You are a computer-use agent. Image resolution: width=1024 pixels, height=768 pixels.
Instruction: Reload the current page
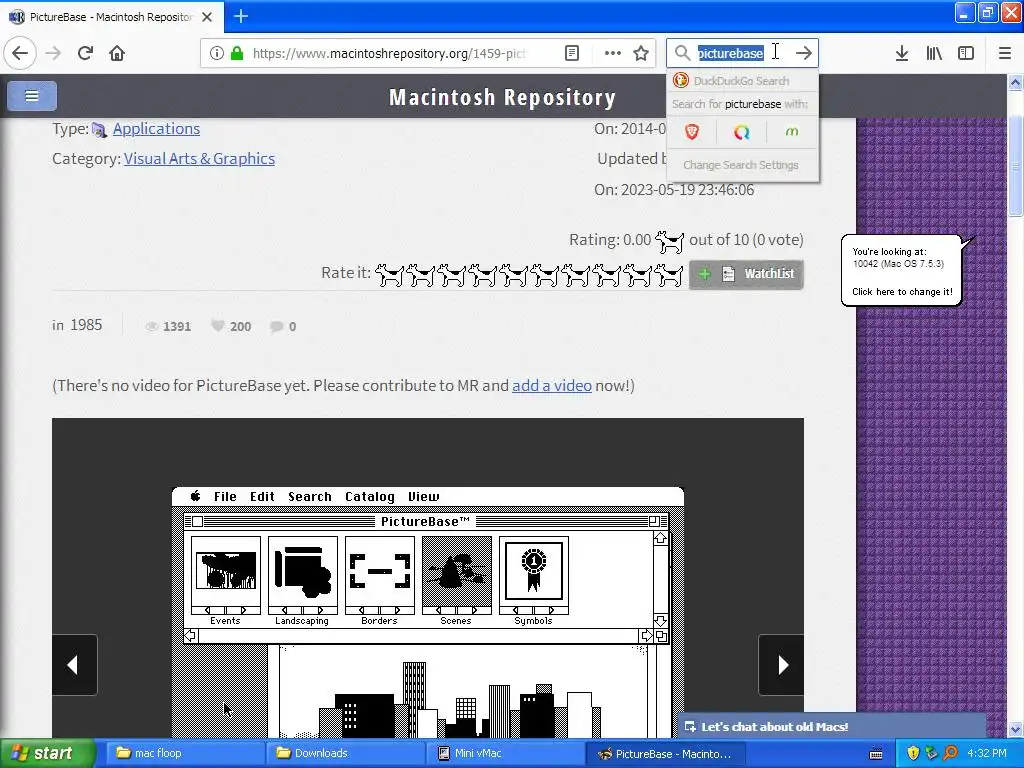point(85,53)
